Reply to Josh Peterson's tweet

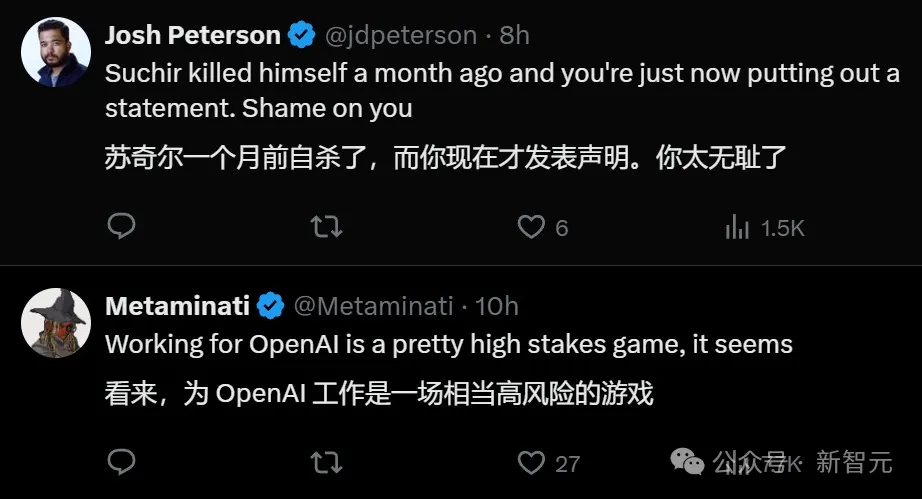point(121,227)
